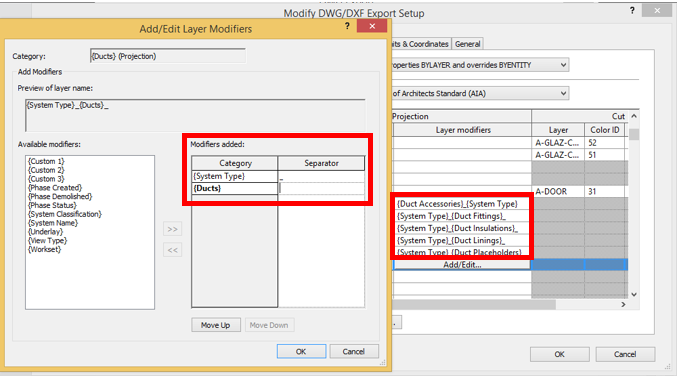Viewport: 678px width, 379px height.
Task: Select {Phase Status} modifier
Action: (x=52, y=205)
